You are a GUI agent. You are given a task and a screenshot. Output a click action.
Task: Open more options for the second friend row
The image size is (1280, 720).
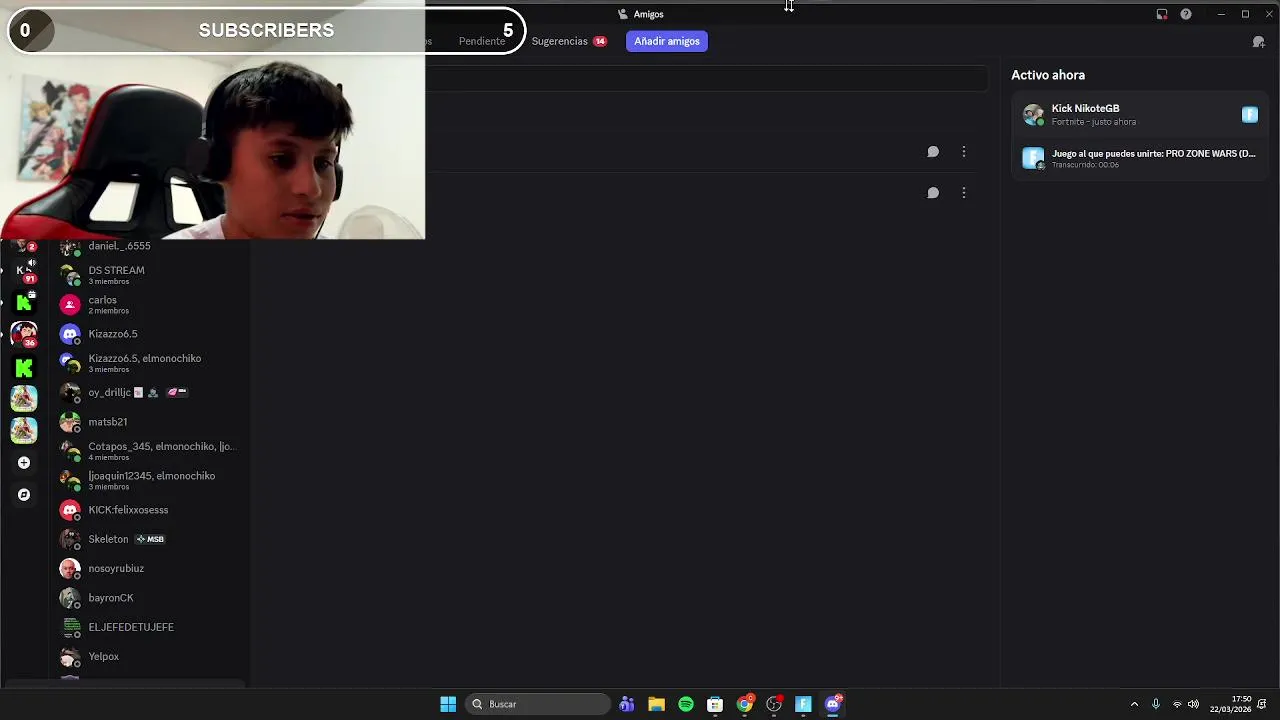(x=964, y=193)
